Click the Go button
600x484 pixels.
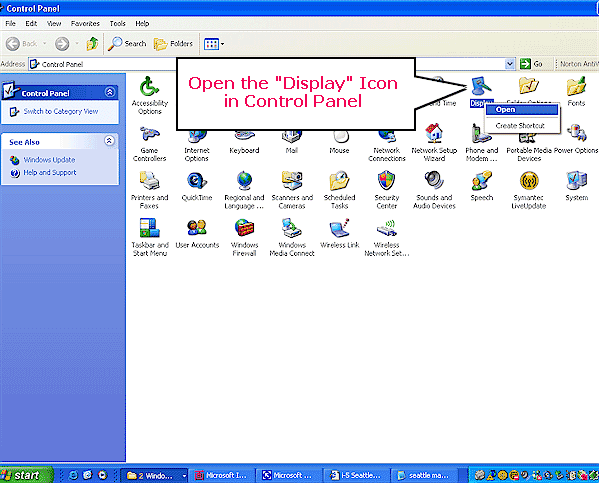click(532, 64)
